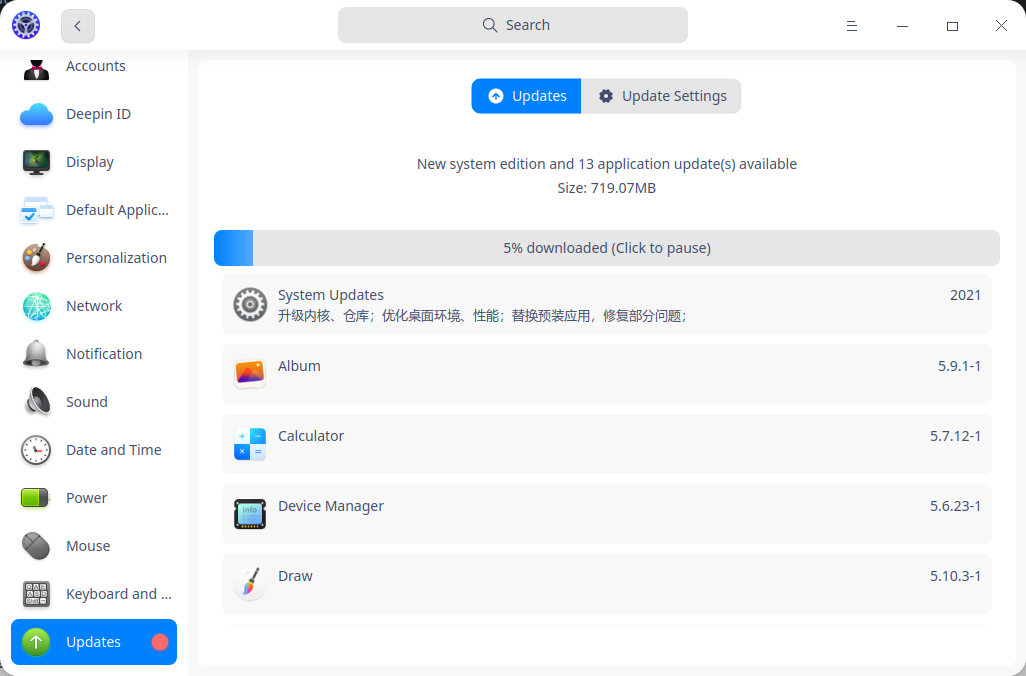Screen dimensions: 1026x676
Task: Click the Album update name
Action: [x=299, y=366]
